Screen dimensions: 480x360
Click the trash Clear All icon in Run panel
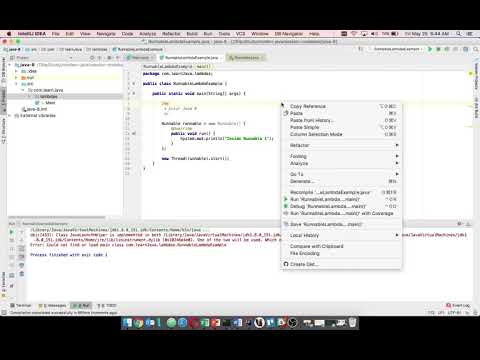tap(22, 274)
